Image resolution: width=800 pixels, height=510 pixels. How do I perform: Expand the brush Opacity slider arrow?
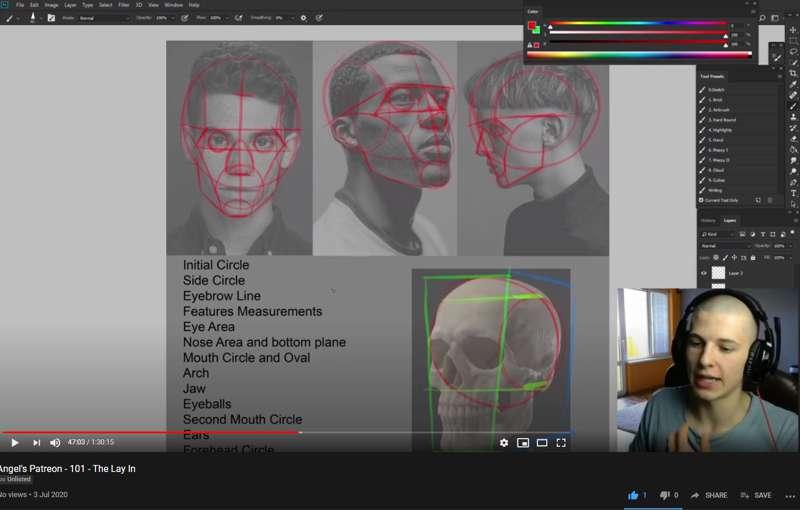[x=173, y=18]
